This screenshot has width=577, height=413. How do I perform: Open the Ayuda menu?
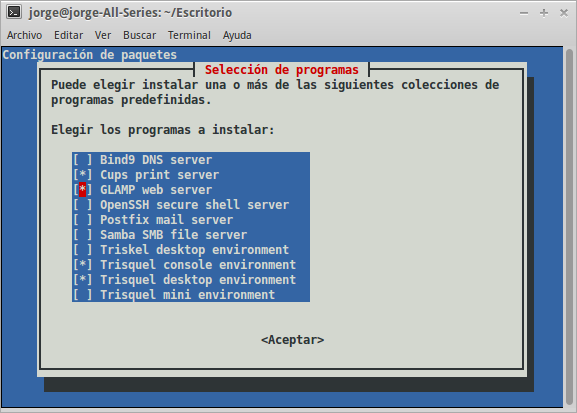(237, 35)
